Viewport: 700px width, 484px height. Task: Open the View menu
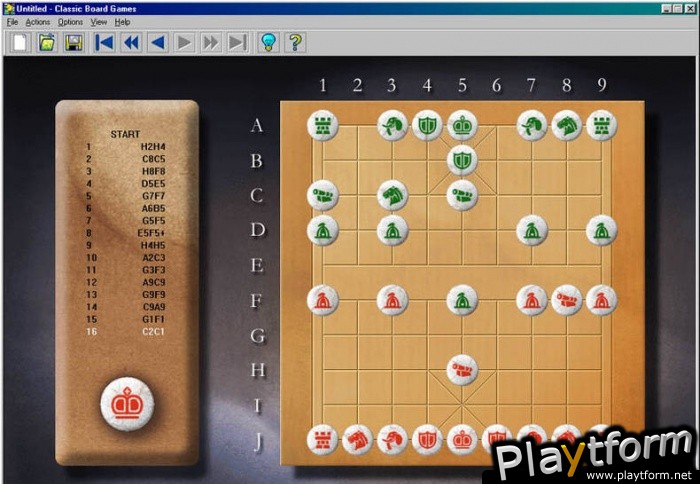99,22
